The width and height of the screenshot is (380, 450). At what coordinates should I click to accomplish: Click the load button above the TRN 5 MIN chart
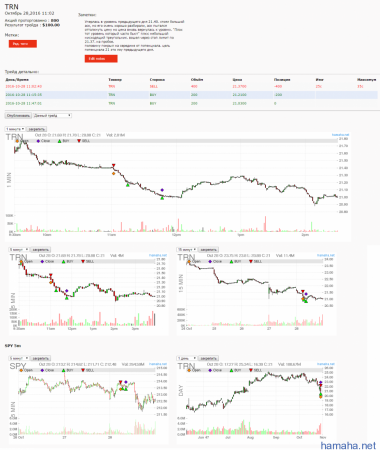[41, 249]
